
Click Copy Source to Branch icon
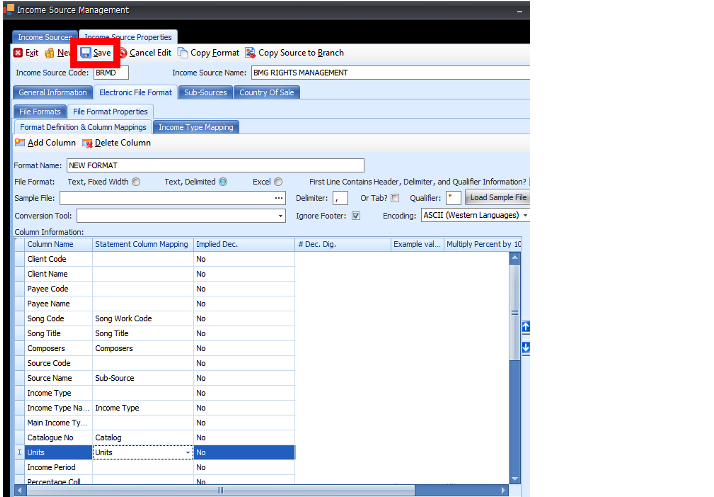[x=250, y=53]
